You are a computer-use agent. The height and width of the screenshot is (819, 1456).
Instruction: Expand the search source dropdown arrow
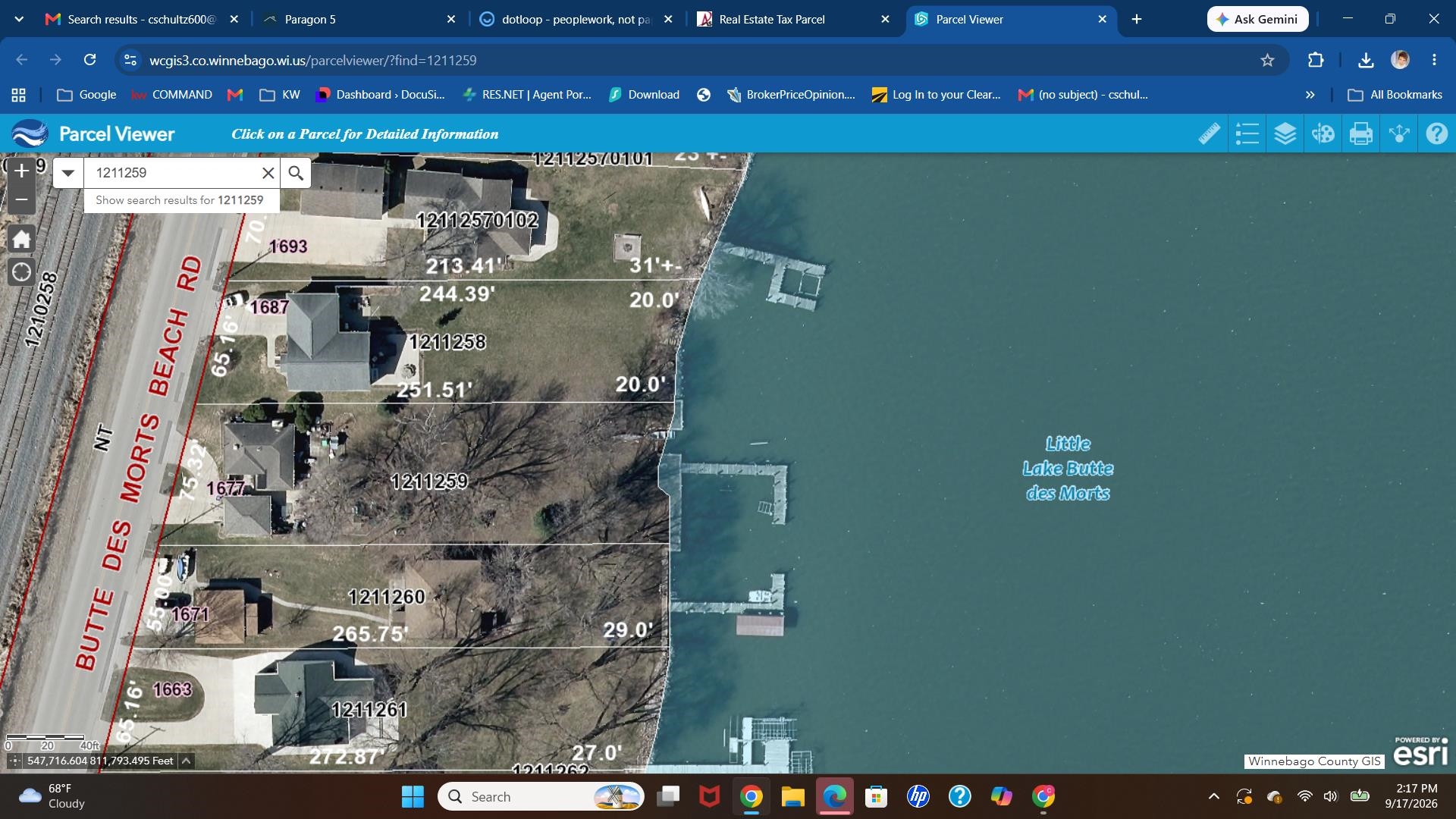click(x=68, y=173)
